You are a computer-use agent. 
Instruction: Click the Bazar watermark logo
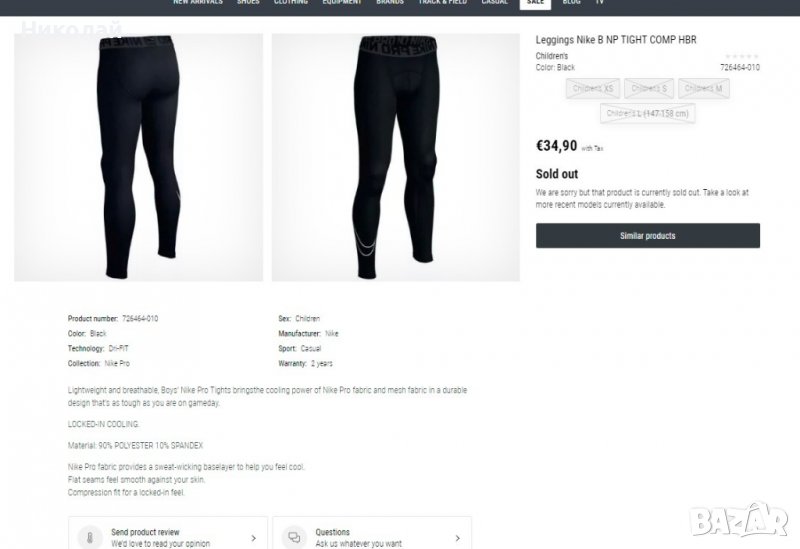738,520
